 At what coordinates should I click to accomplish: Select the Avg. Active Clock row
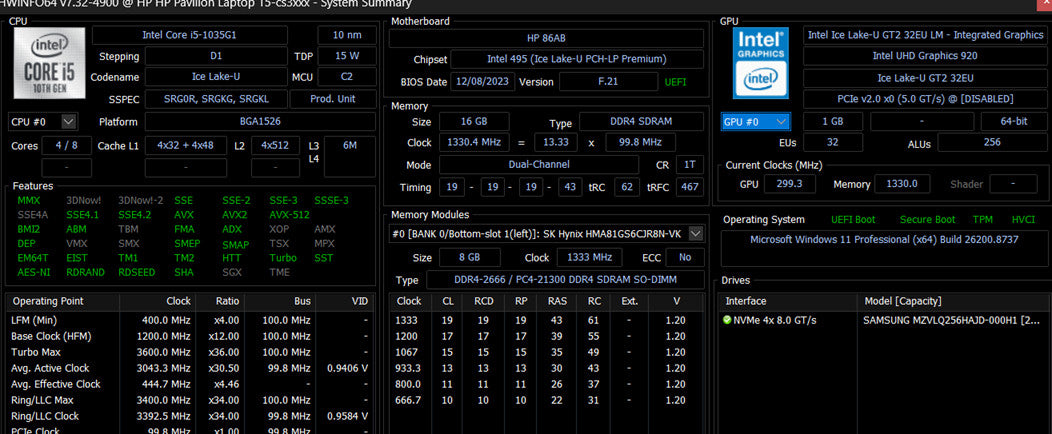[x=189, y=368]
